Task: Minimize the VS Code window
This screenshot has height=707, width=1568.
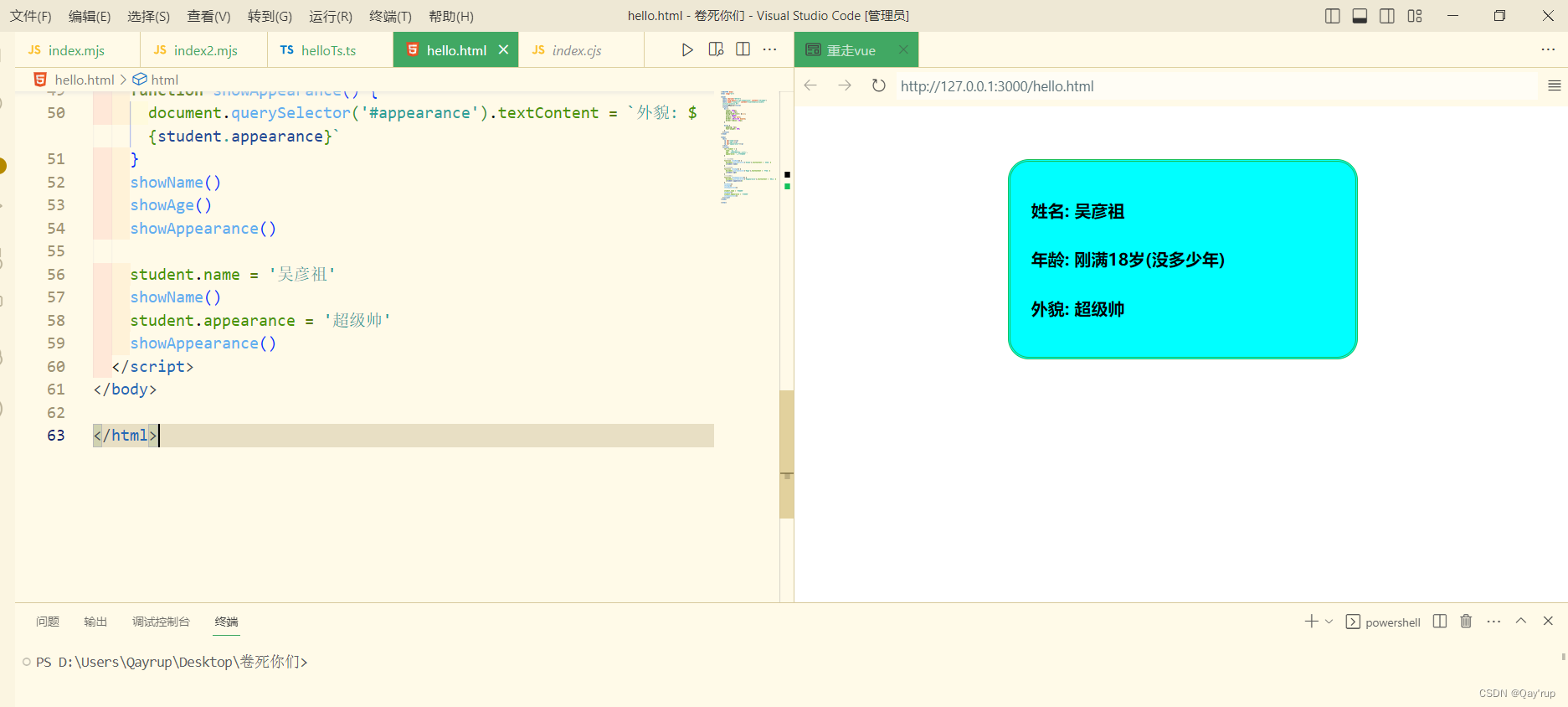Action: tap(1452, 16)
